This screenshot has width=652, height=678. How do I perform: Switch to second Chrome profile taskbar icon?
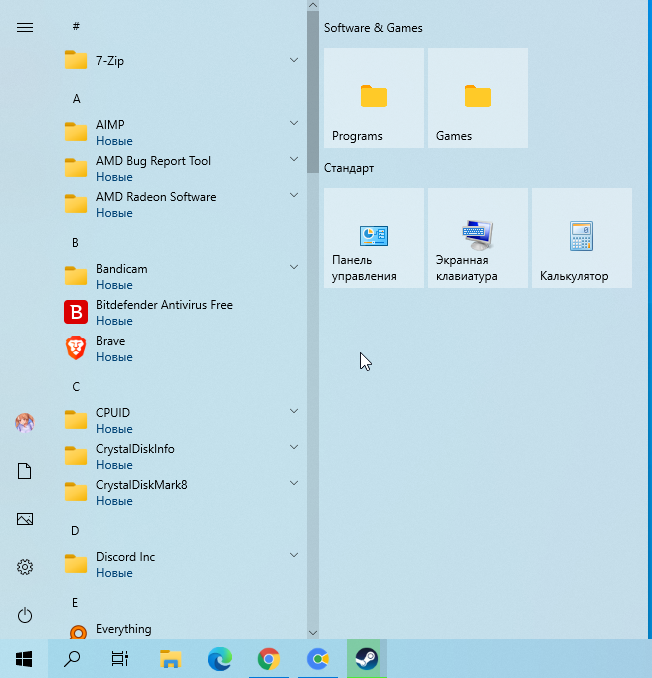[x=318, y=659]
